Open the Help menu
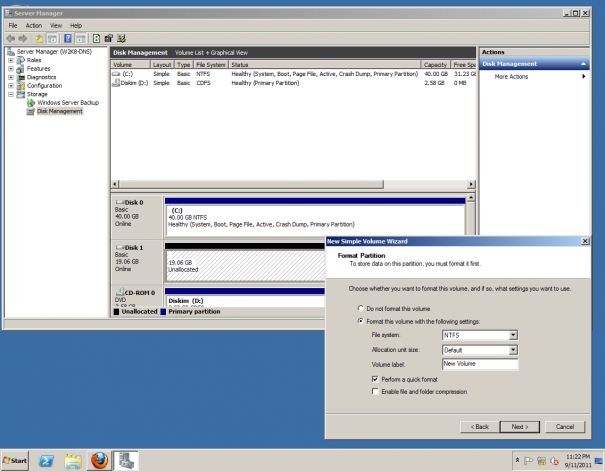Viewport: 605px width, 472px height. 76,25
